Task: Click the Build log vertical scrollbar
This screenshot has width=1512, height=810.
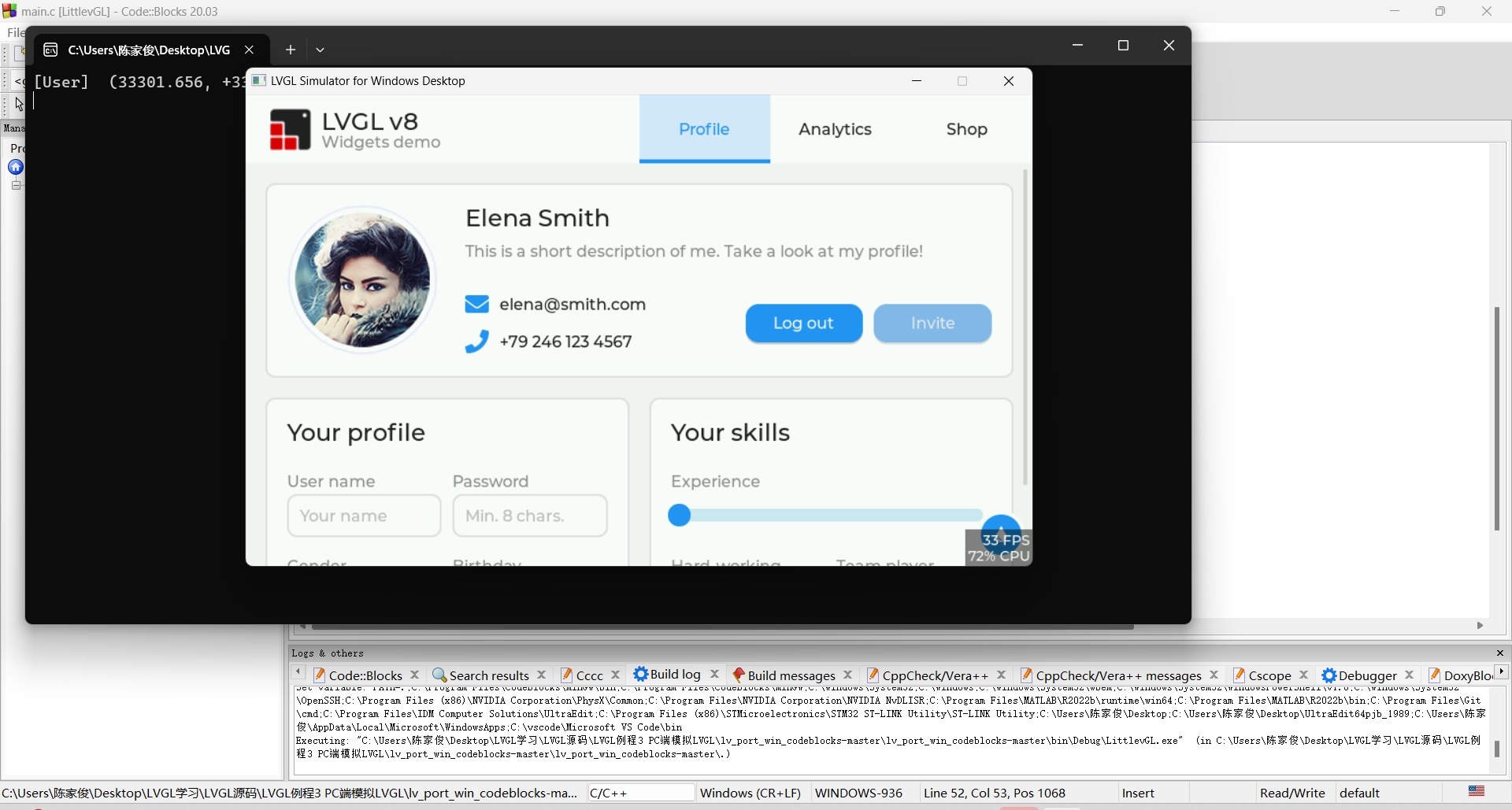Action: 1497,749
